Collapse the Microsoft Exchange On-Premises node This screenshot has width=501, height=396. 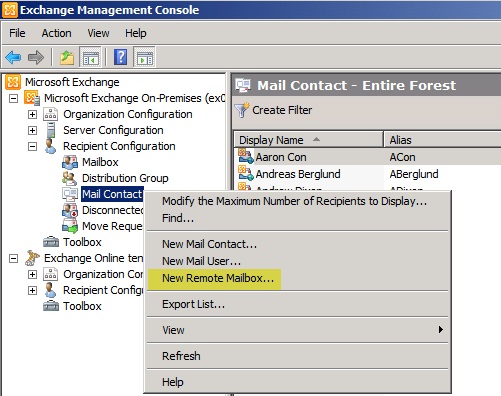point(13,98)
